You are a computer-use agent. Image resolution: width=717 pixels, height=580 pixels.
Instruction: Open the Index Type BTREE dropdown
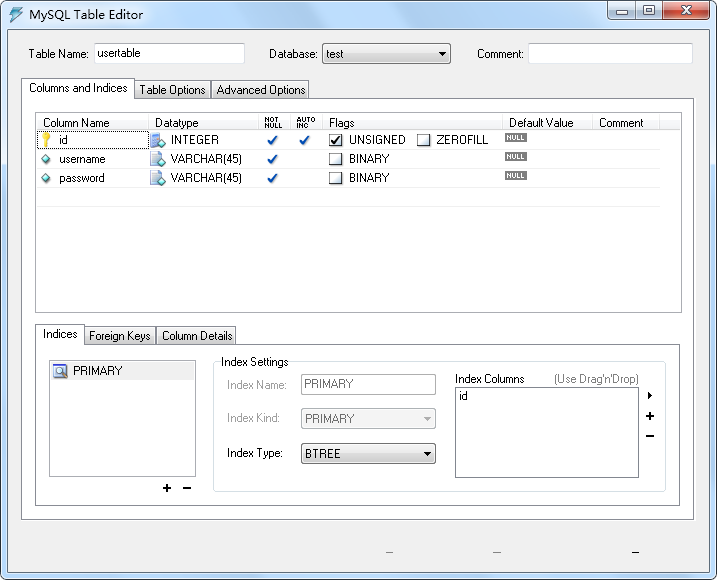click(368, 454)
